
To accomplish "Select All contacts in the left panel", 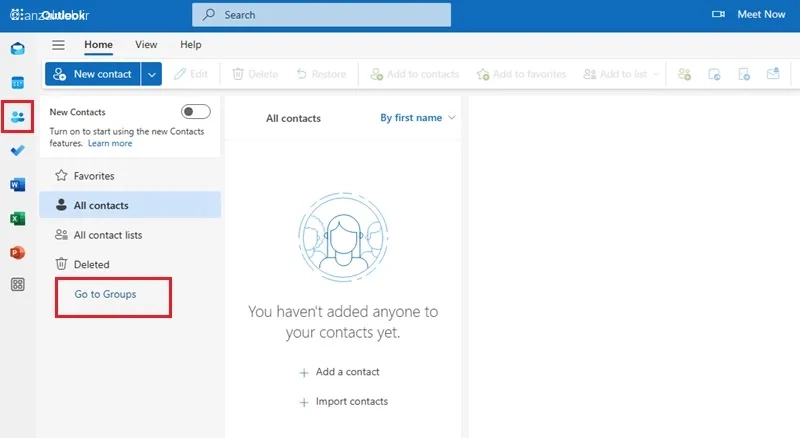I will pyautogui.click(x=130, y=205).
